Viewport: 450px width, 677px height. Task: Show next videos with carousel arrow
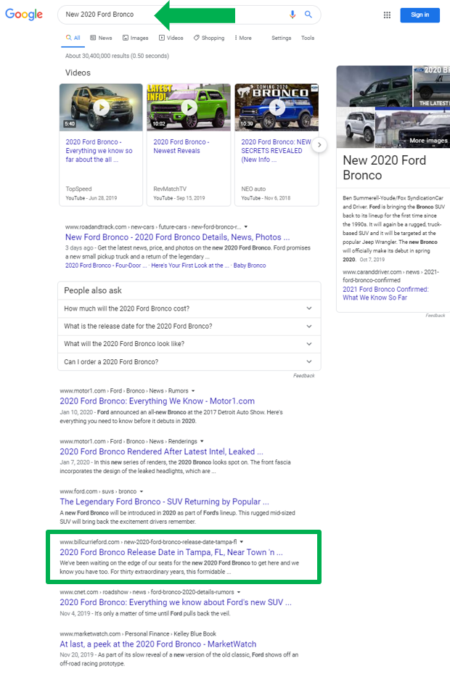tap(319, 145)
